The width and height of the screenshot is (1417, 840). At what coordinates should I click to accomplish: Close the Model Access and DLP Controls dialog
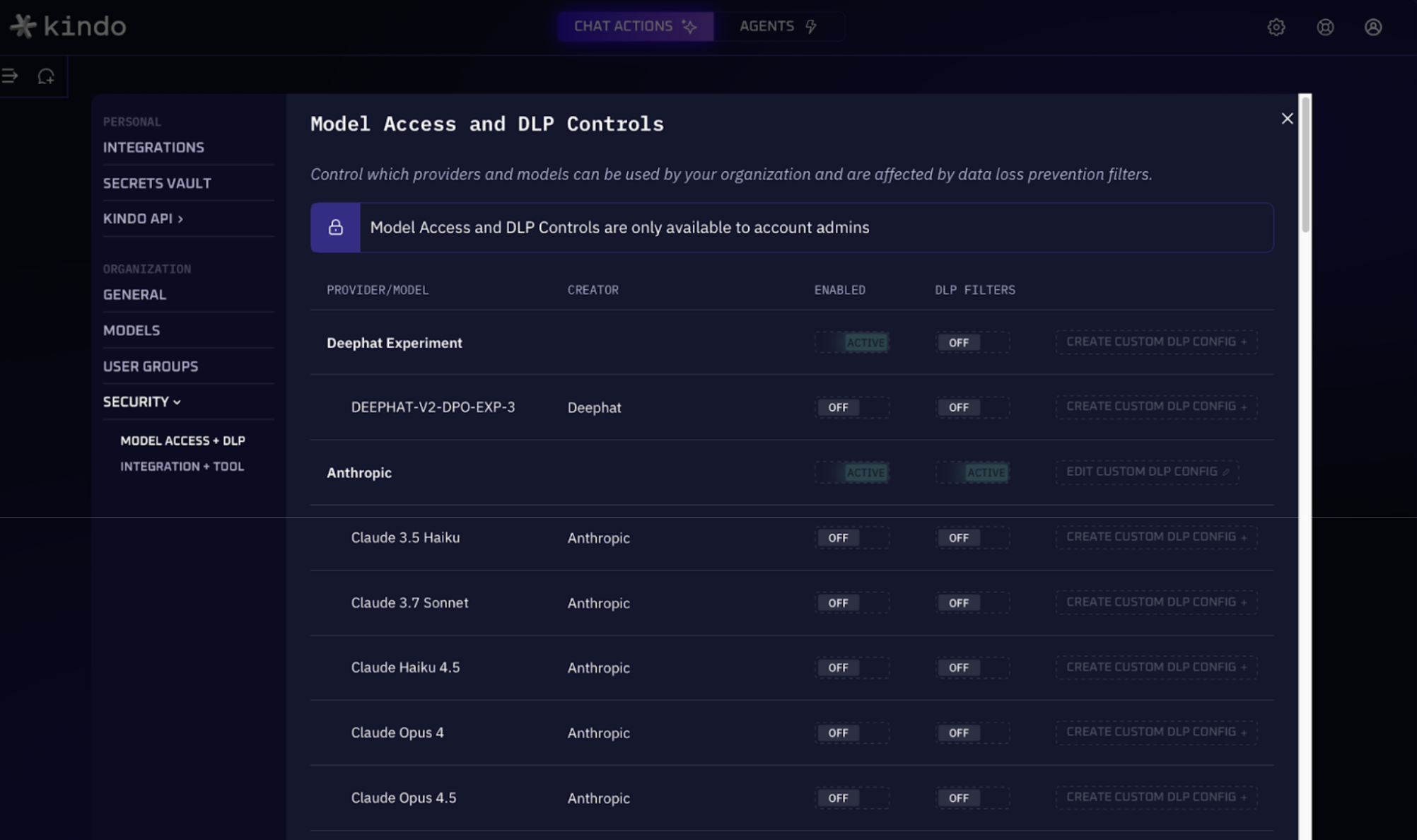click(x=1287, y=119)
